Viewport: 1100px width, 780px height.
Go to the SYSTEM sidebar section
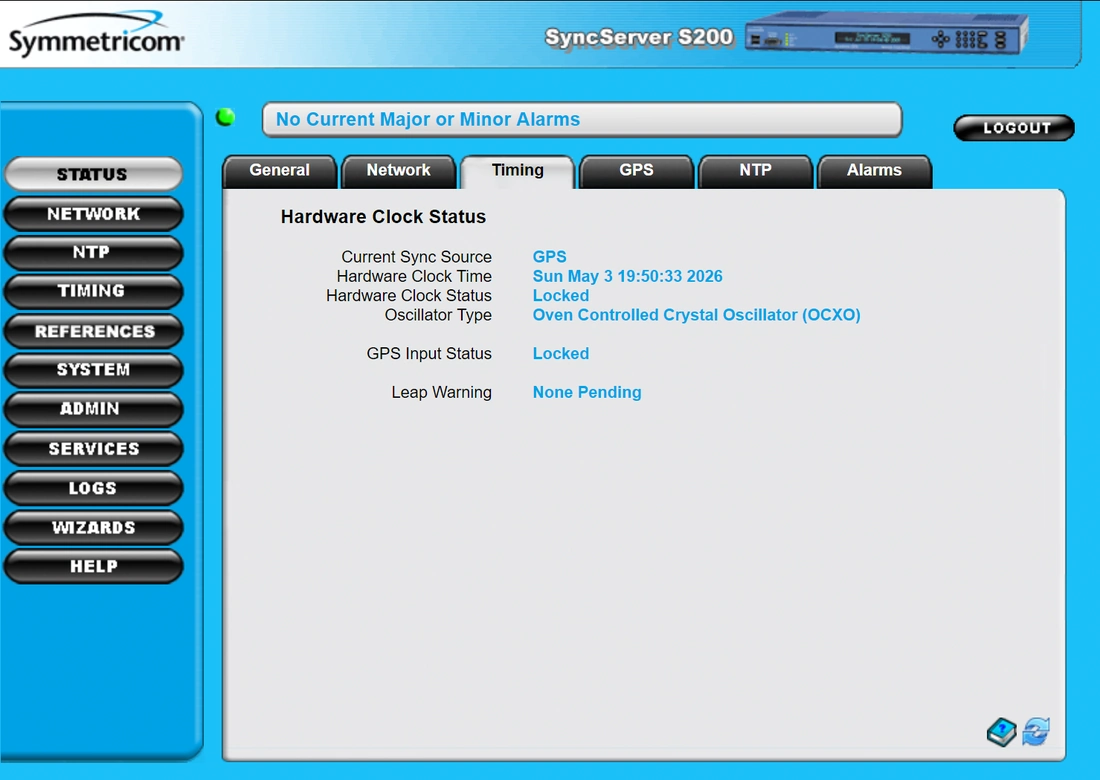tap(93, 370)
